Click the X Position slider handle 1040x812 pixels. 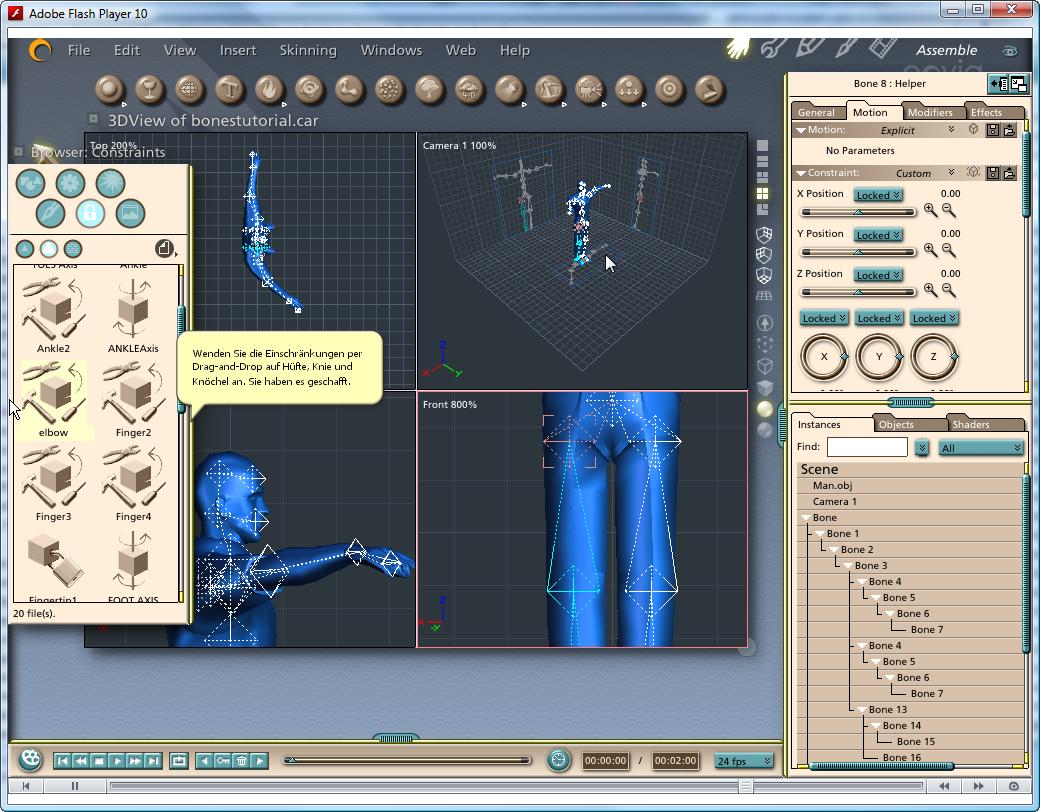pyautogui.click(x=858, y=212)
